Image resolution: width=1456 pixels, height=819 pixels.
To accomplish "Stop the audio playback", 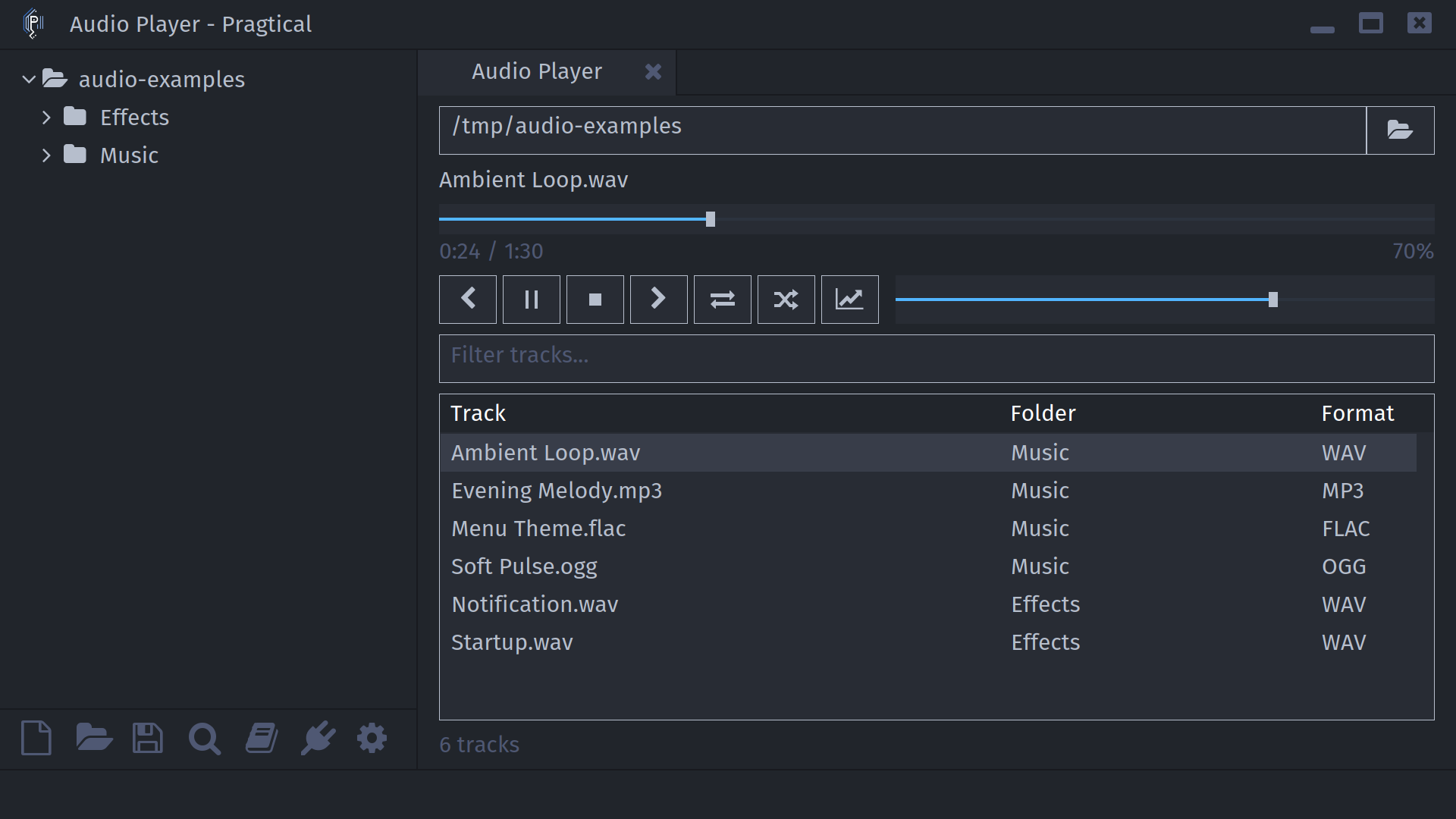I will (595, 300).
